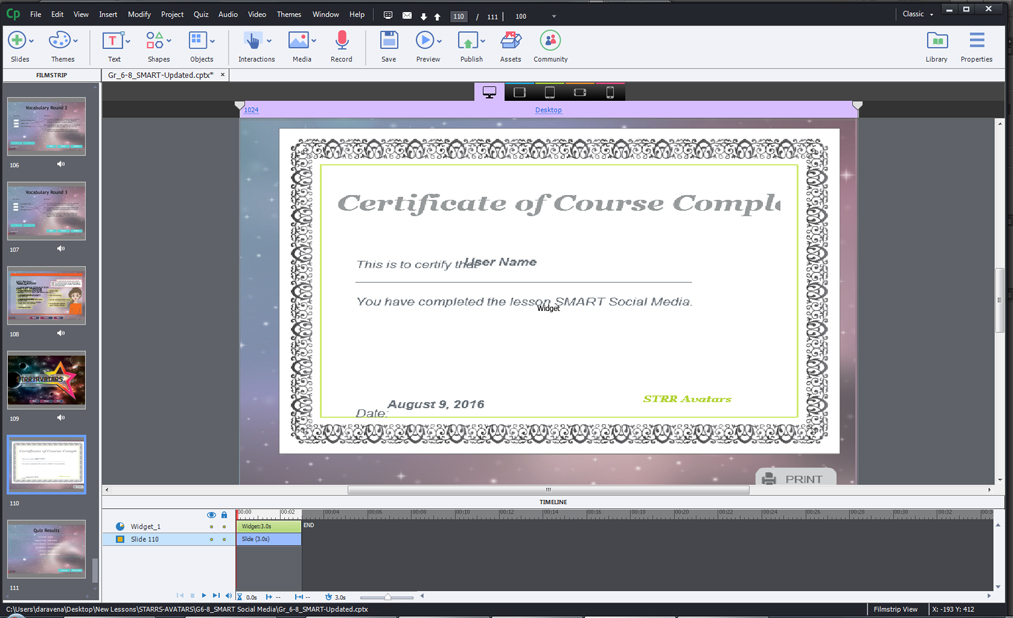Click the Record microphone icon
This screenshot has height=618, width=1013.
341,41
